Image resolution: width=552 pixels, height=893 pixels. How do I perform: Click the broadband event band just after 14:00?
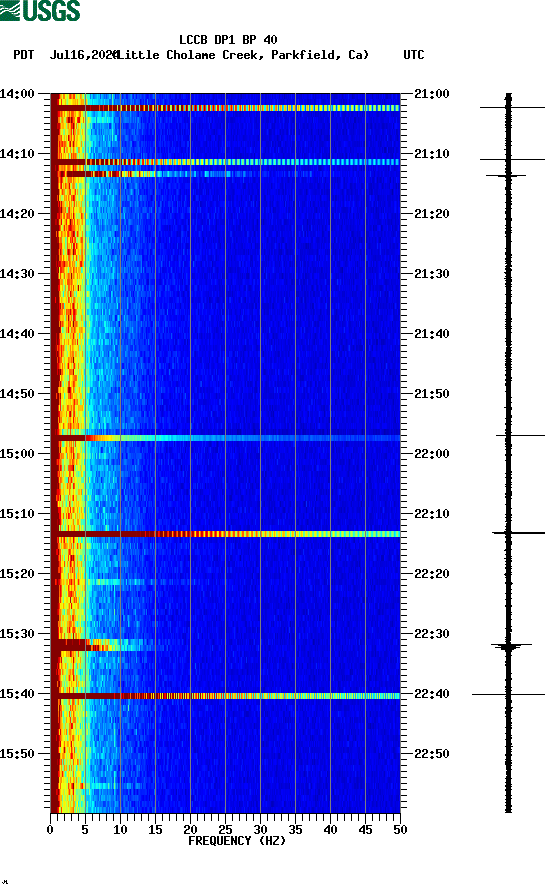click(x=225, y=108)
